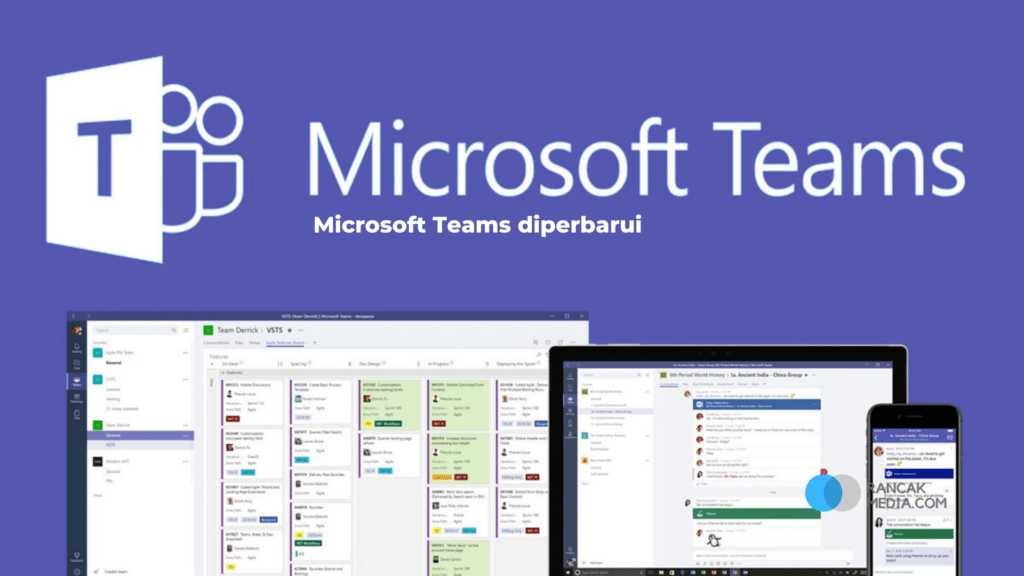Open Meetings in the desktop Teams sidebar
Viewport: 1024px width, 576px height.
click(77, 397)
